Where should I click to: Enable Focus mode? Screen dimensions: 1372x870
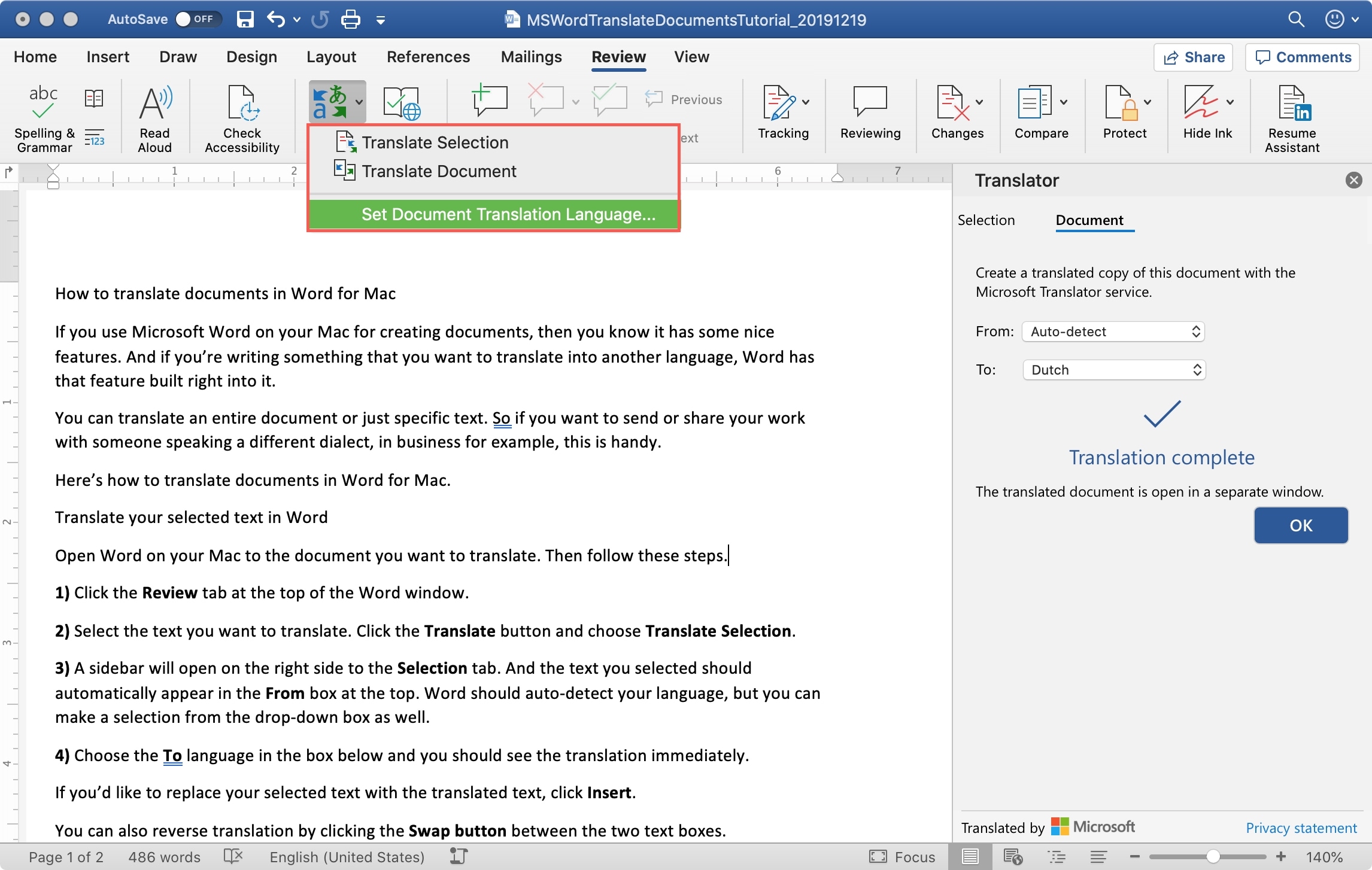point(902,856)
